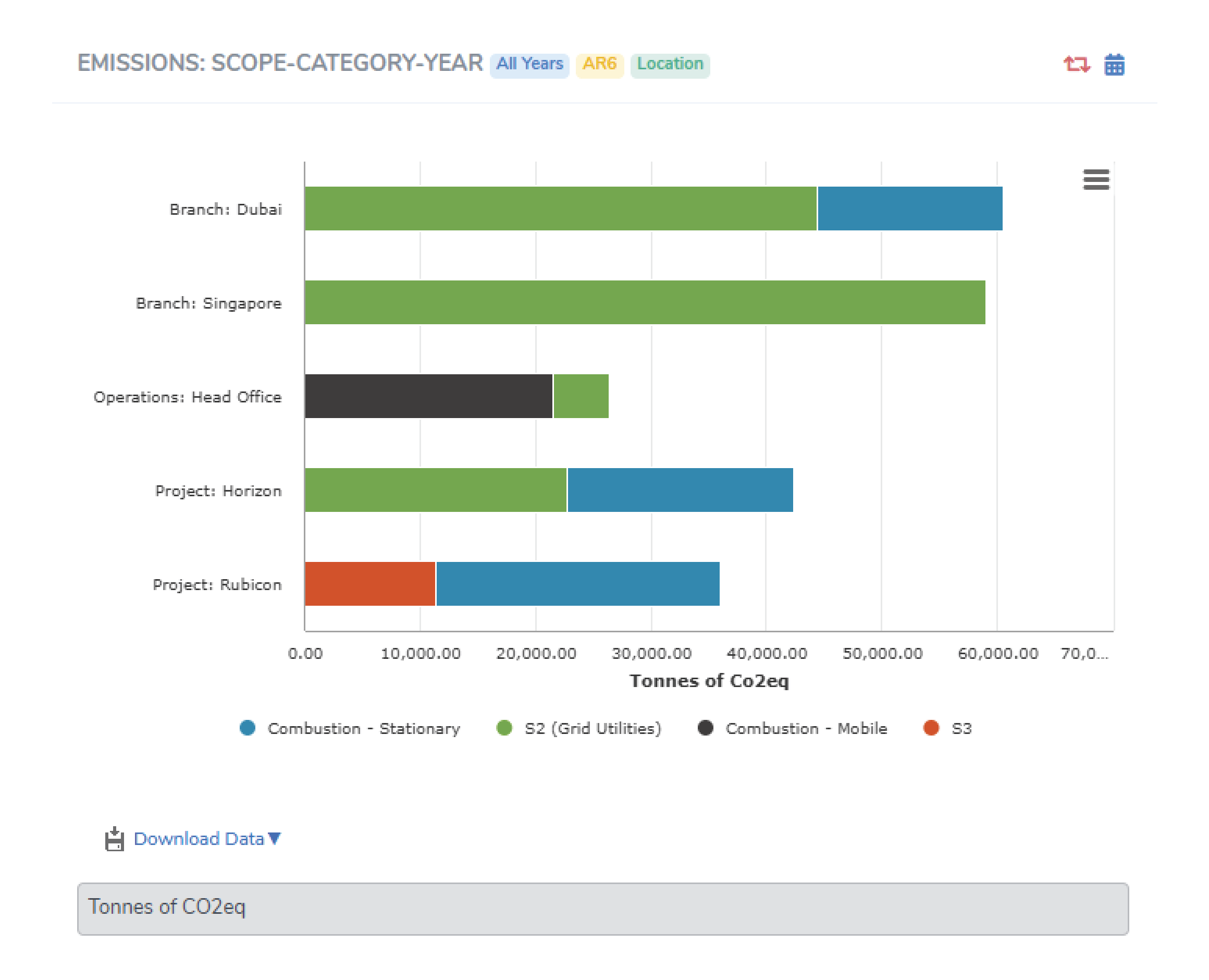Click Dubai's blue stationary combustion segment
This screenshot has height=980, width=1209.
[909, 209]
